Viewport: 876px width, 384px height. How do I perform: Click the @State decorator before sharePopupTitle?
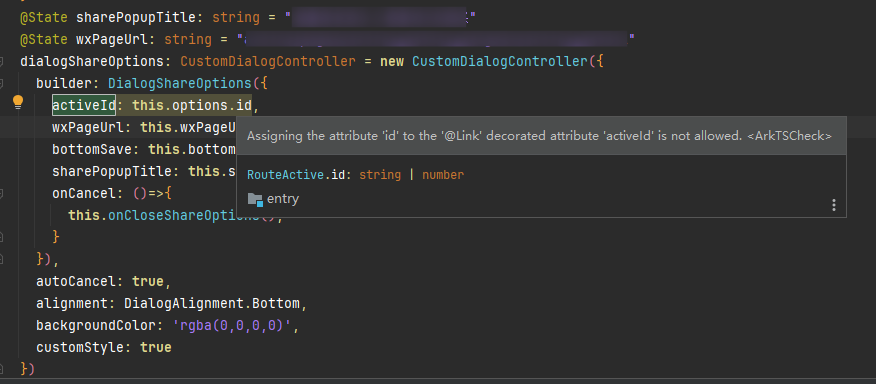[x=44, y=17]
